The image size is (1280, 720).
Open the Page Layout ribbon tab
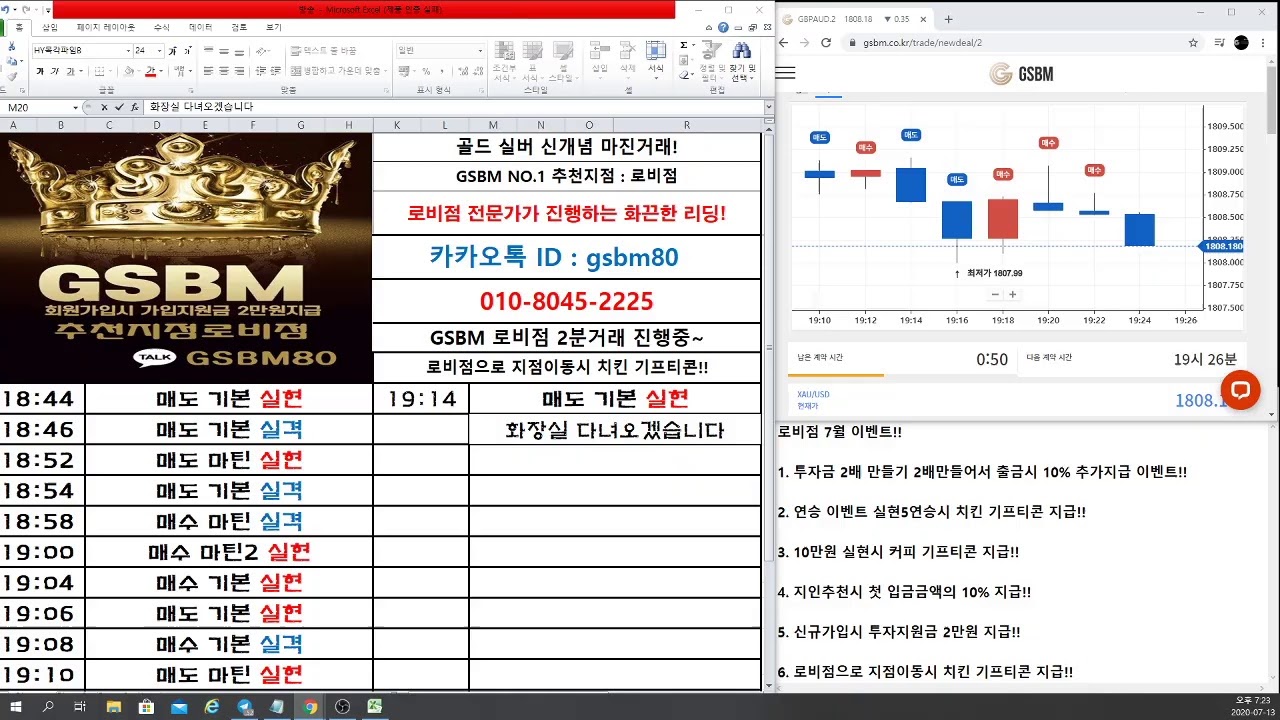point(106,28)
